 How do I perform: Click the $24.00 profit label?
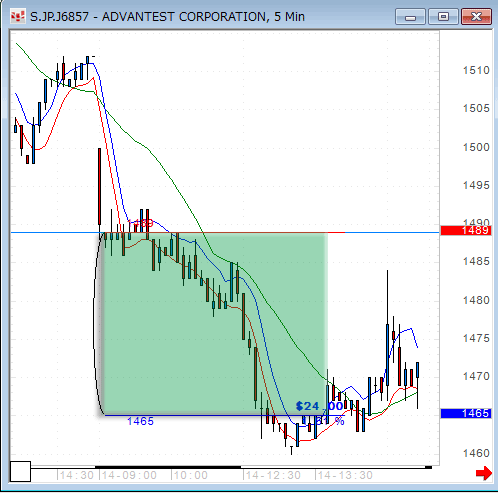(319, 406)
